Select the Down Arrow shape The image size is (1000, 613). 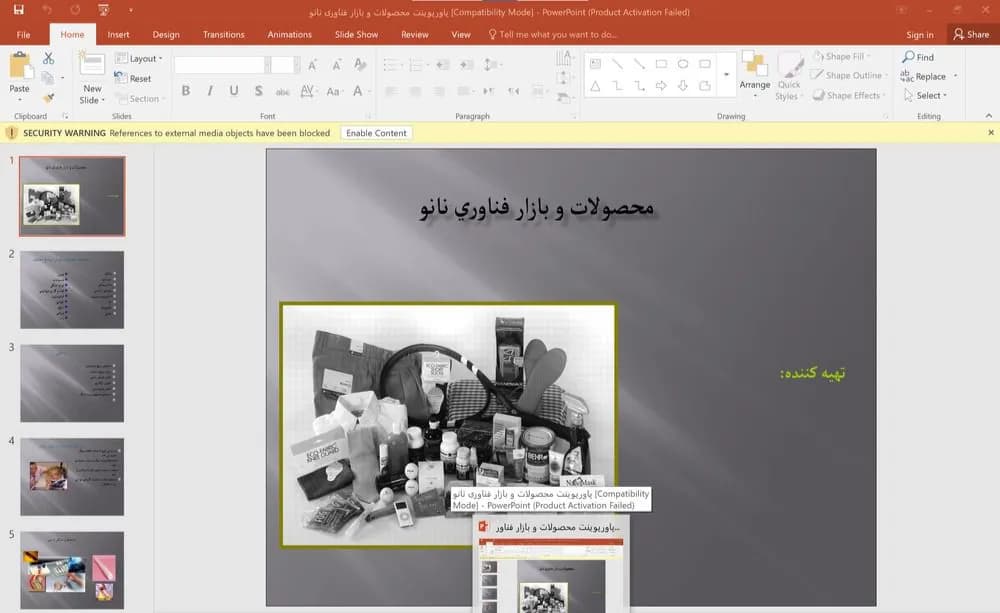(x=683, y=85)
